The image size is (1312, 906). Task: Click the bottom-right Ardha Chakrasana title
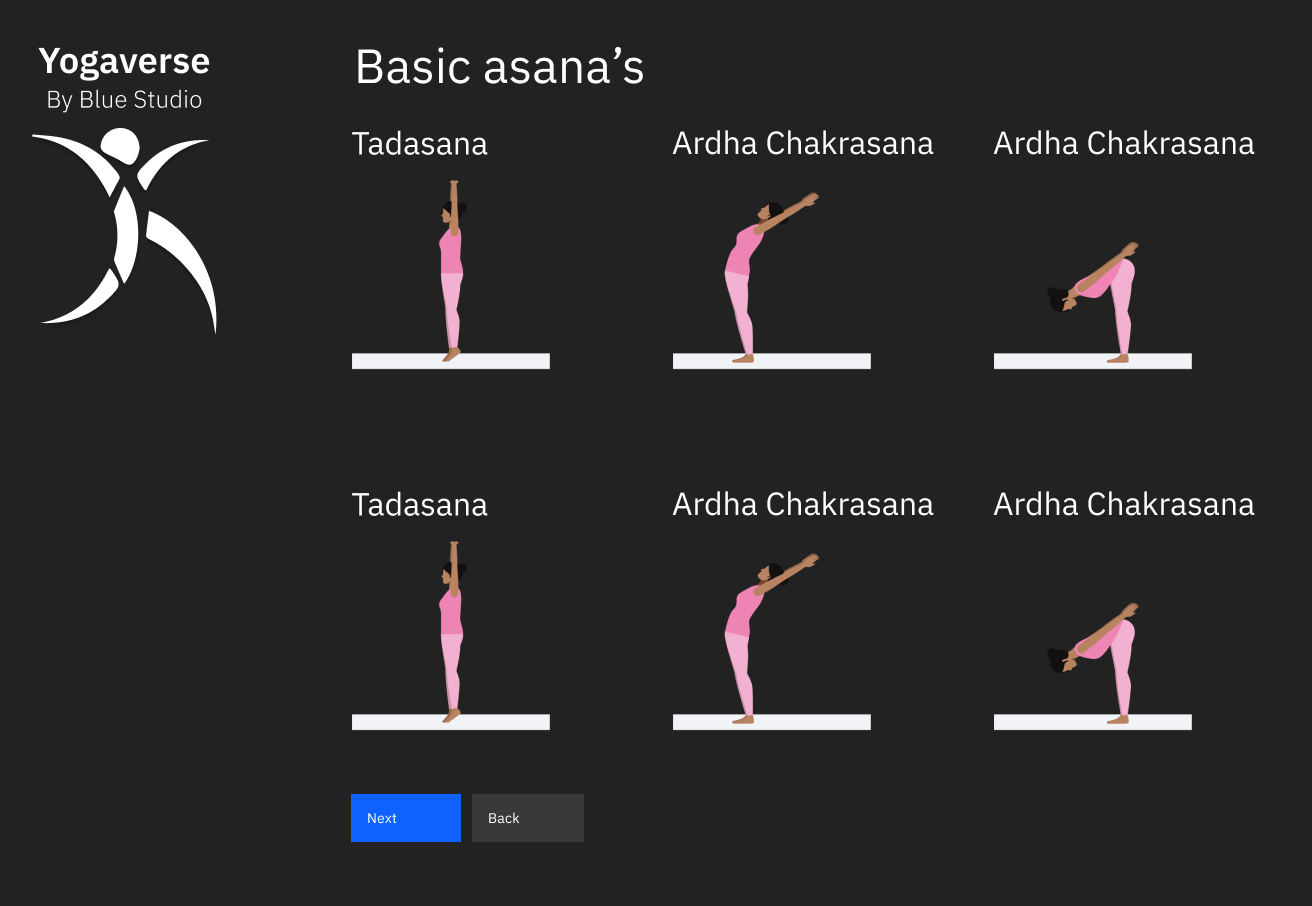pyautogui.click(x=1124, y=505)
